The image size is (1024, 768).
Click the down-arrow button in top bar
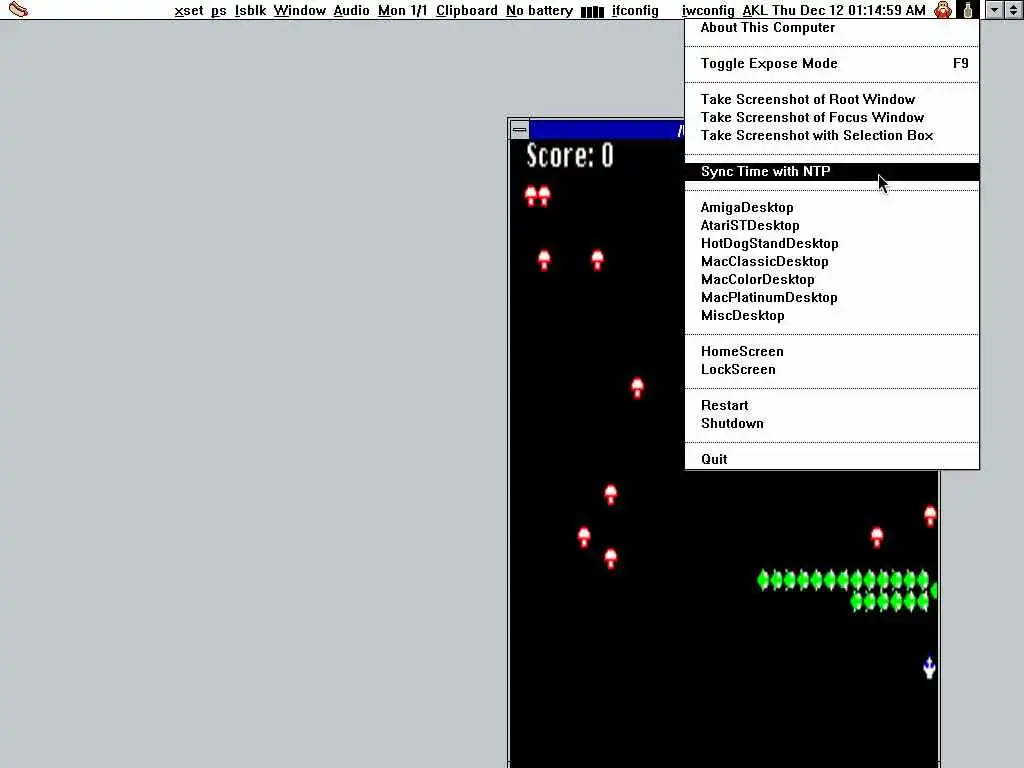tap(994, 10)
